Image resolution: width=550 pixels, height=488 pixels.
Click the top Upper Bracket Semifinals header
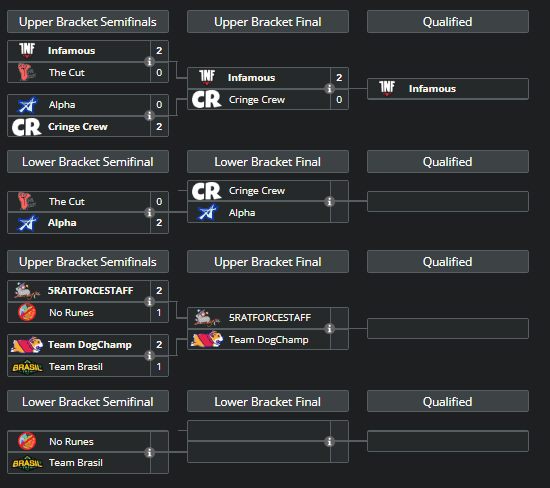[x=88, y=22]
